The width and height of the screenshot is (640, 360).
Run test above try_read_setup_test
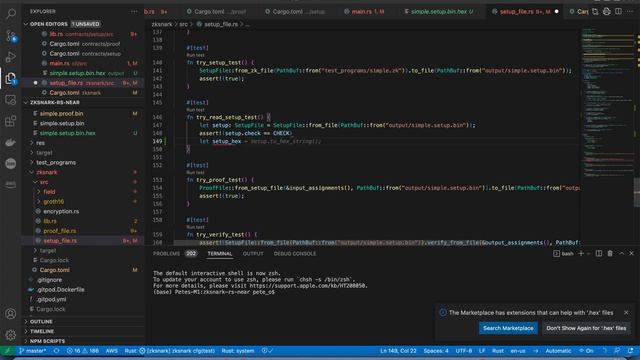tap(195, 110)
